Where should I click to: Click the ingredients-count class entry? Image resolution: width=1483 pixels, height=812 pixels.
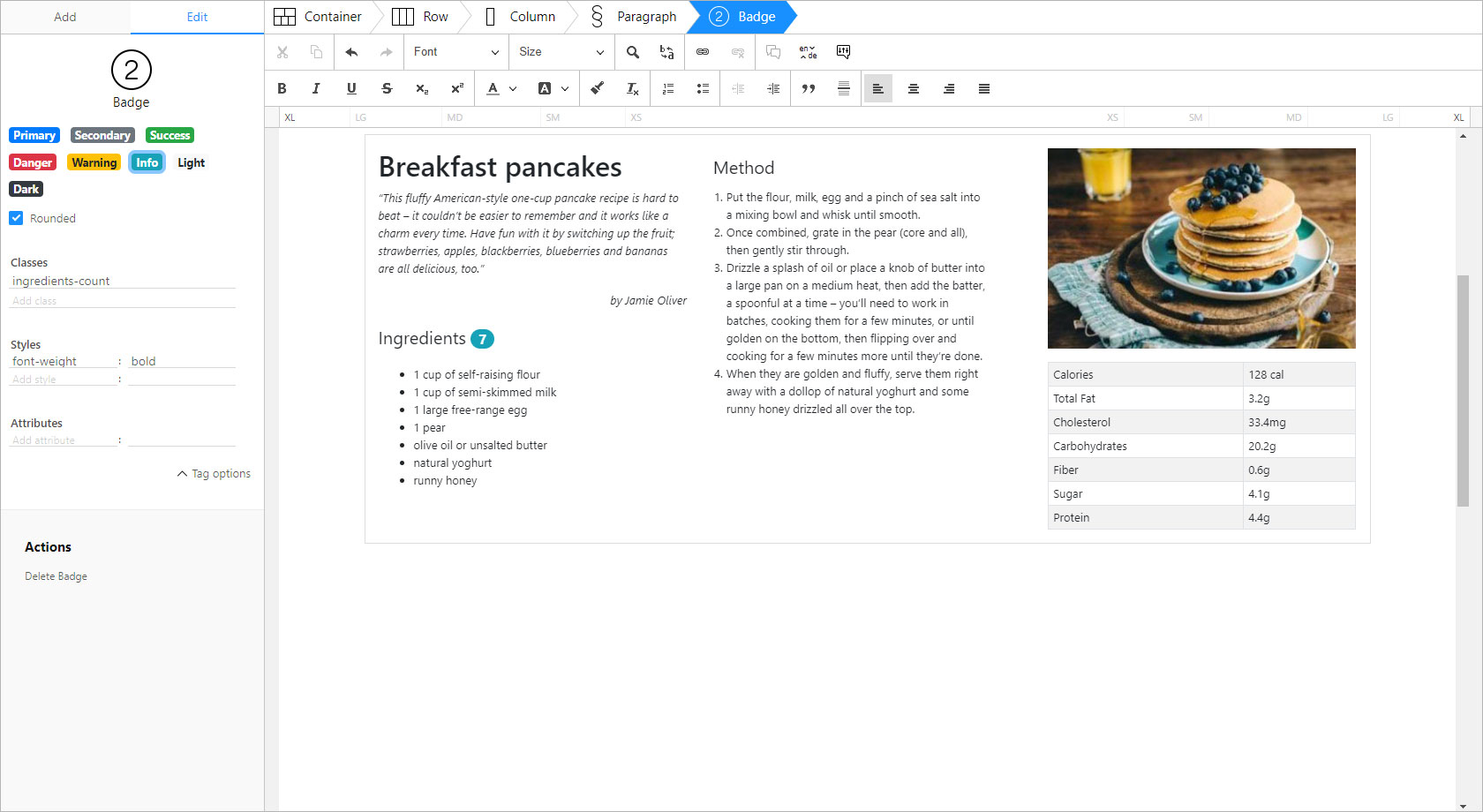[x=123, y=281]
